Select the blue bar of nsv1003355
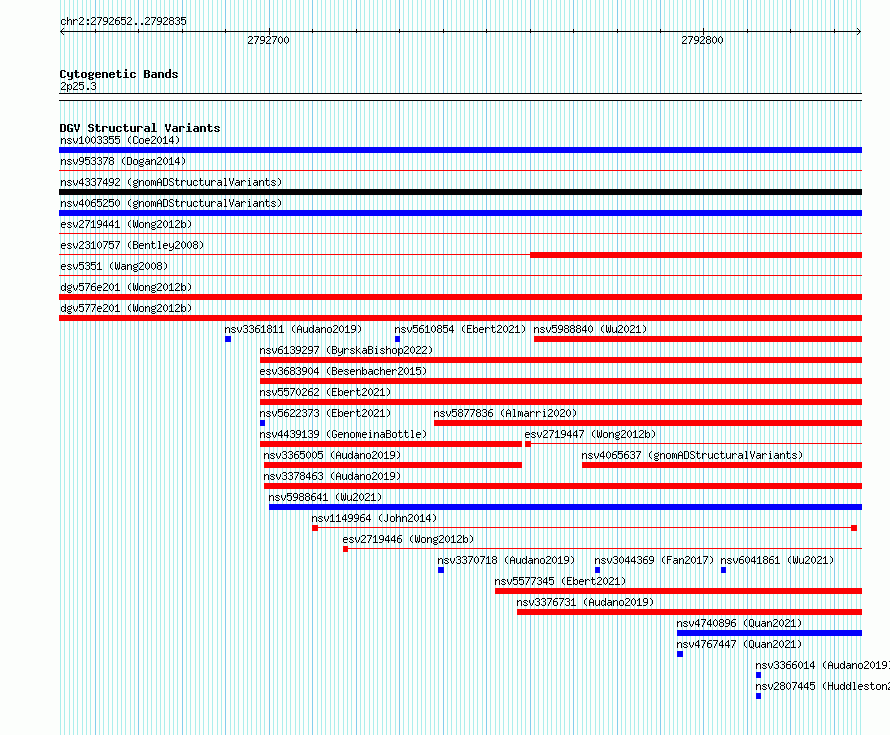The image size is (890, 735). tap(460, 150)
